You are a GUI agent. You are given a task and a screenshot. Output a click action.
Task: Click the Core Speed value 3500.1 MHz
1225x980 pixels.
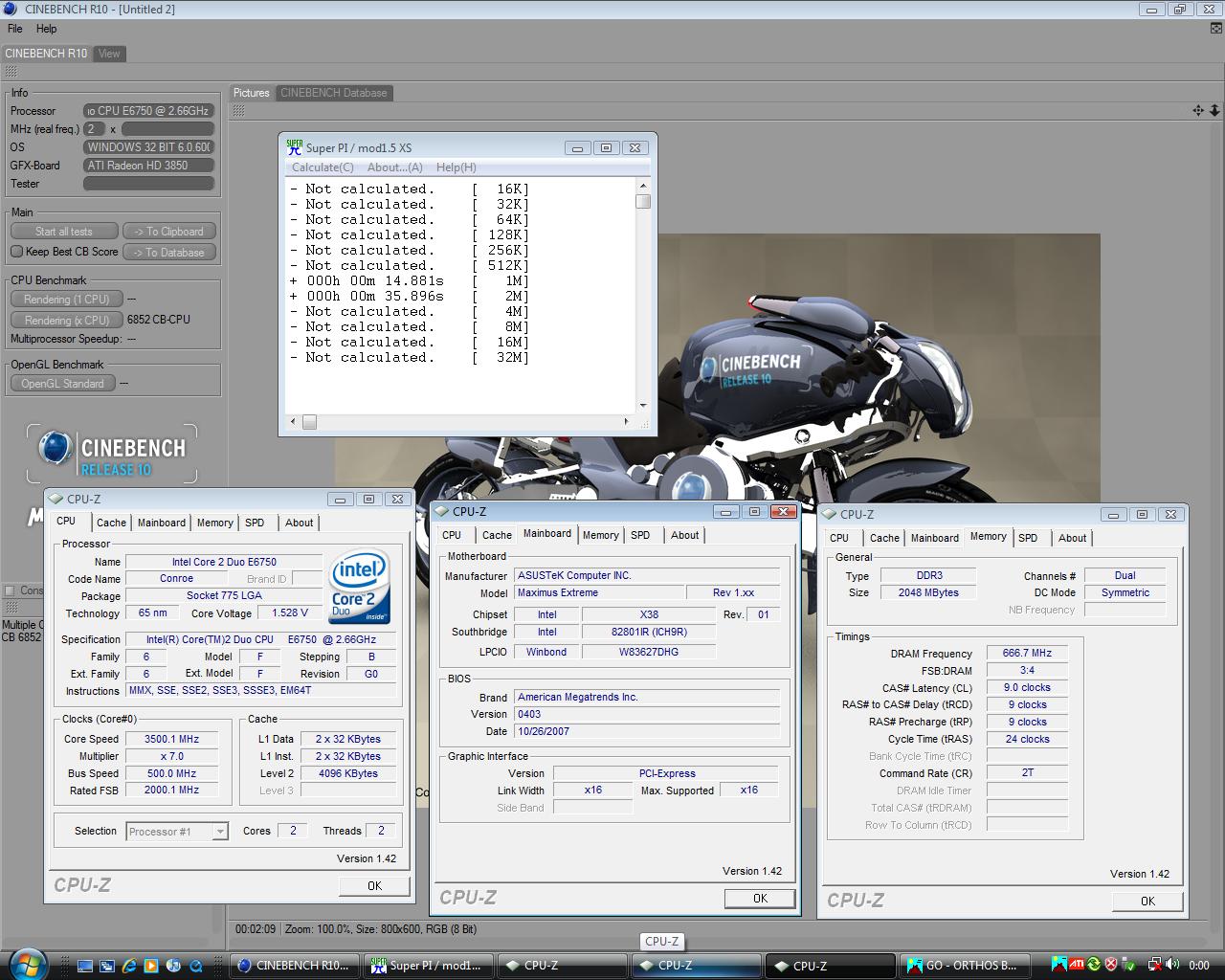(172, 740)
